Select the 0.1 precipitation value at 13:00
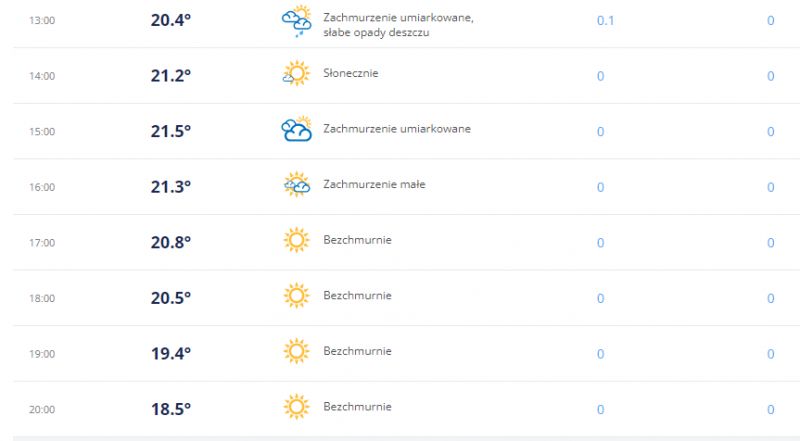The width and height of the screenshot is (800, 441). coord(605,20)
